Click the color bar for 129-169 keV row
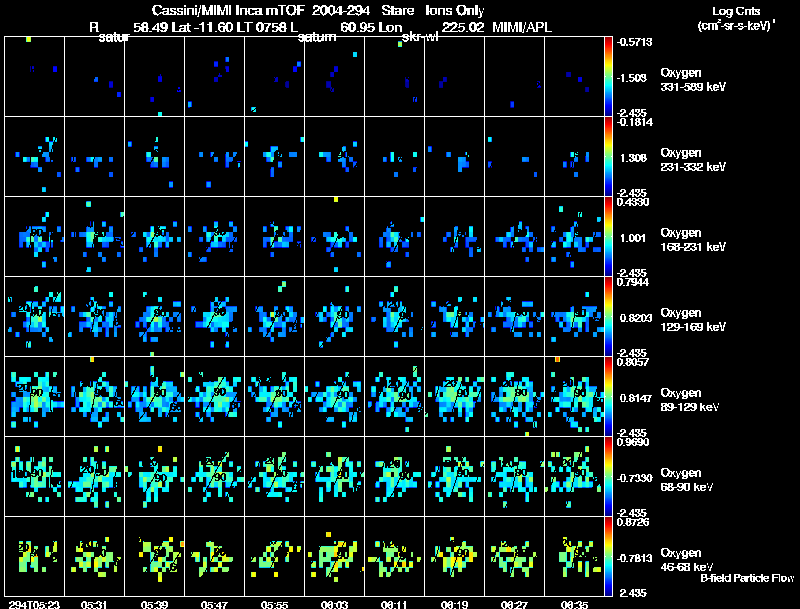 [608, 317]
